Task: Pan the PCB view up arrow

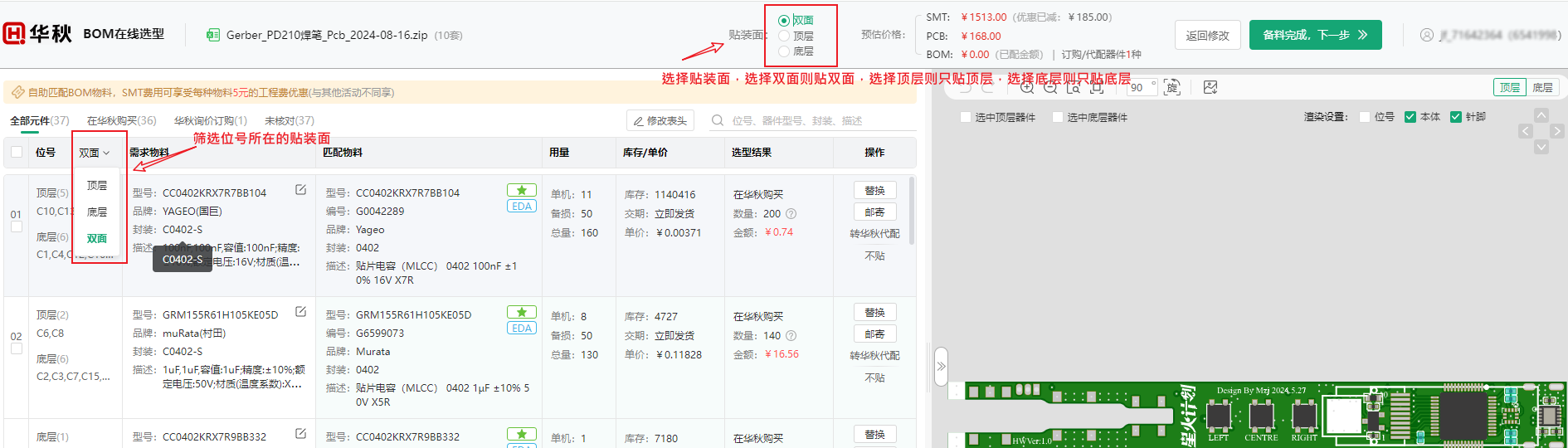Action: coord(1541,115)
